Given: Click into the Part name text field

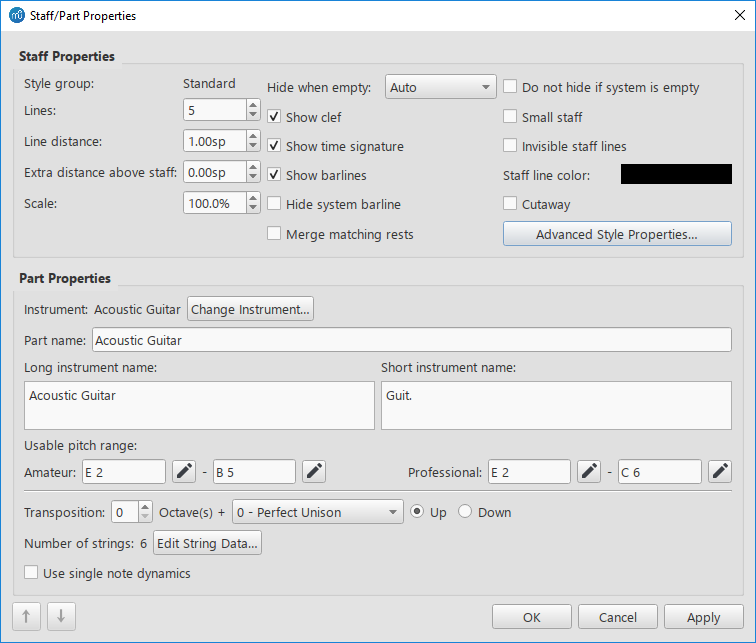Looking at the screenshot, I should (x=411, y=340).
